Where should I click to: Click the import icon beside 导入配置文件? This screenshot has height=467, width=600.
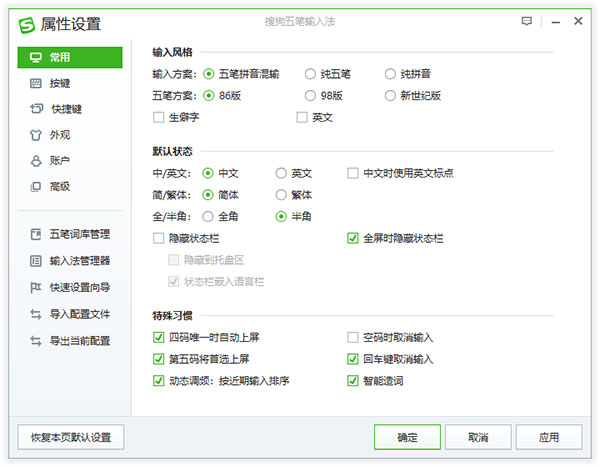click(x=36, y=314)
